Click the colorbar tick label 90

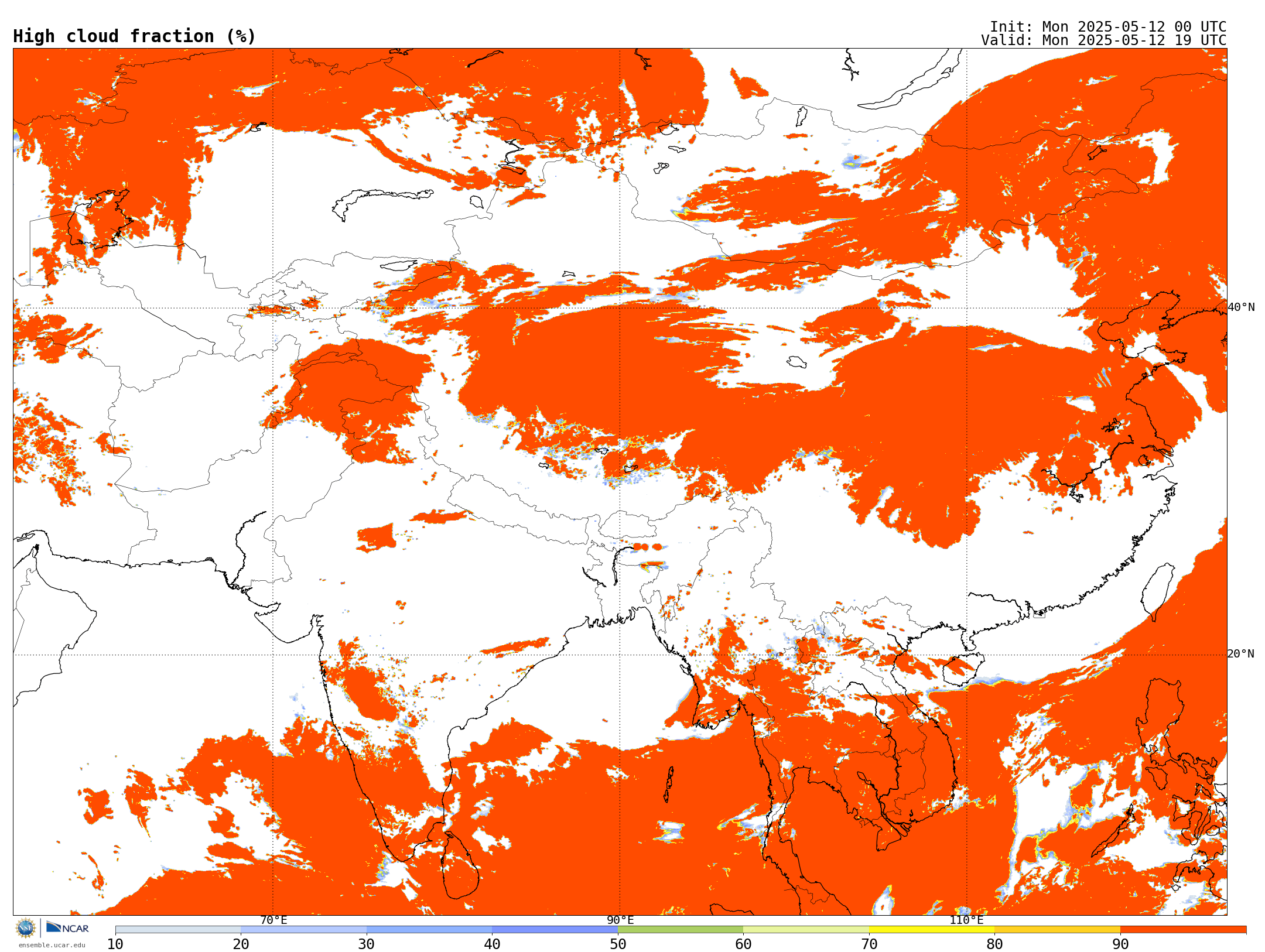tap(1120, 944)
